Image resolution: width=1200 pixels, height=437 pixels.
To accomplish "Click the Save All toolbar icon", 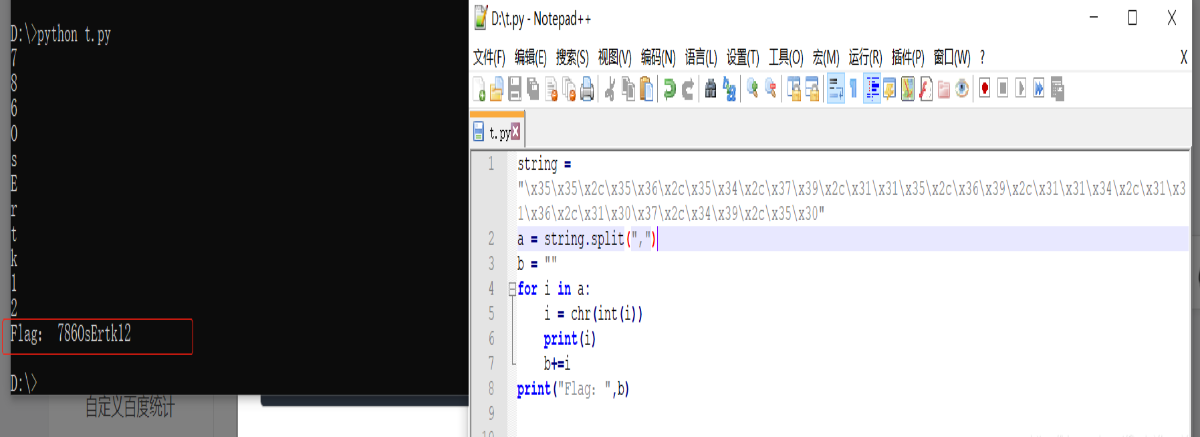I will click(x=533, y=89).
